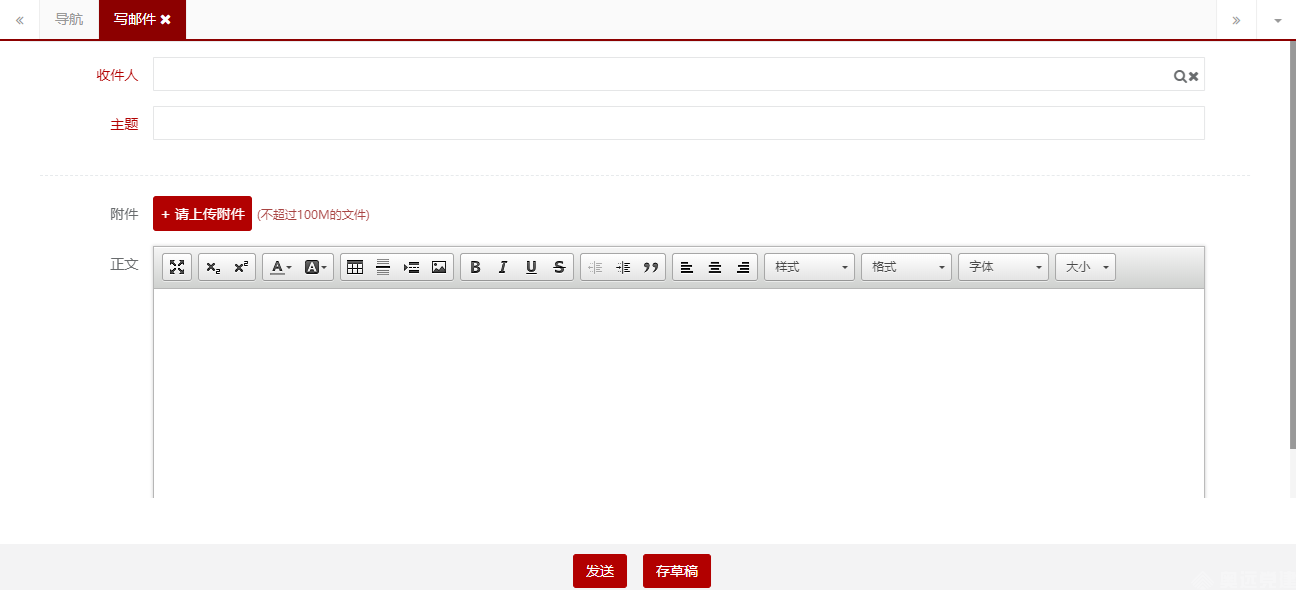
Task: Close the 写邮件 tab
Action: tap(166, 19)
